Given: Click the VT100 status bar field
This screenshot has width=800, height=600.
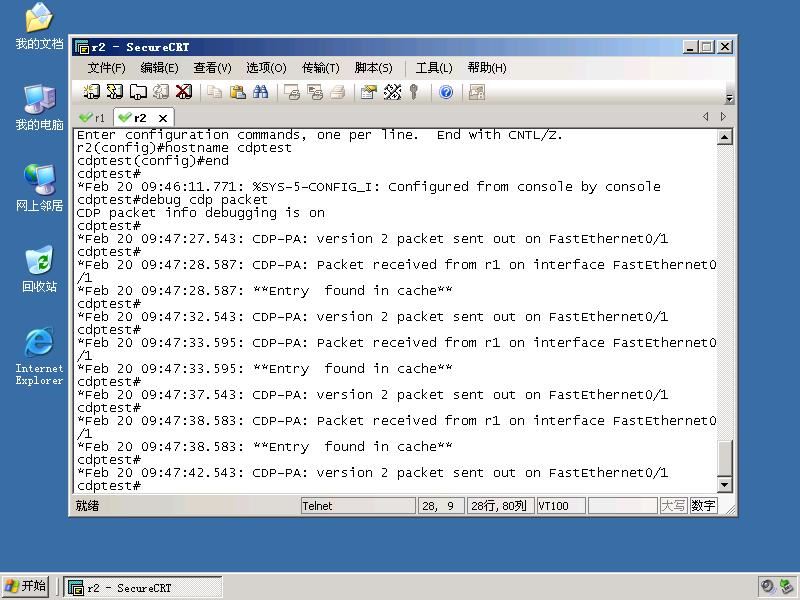Looking at the screenshot, I should click(x=560, y=506).
